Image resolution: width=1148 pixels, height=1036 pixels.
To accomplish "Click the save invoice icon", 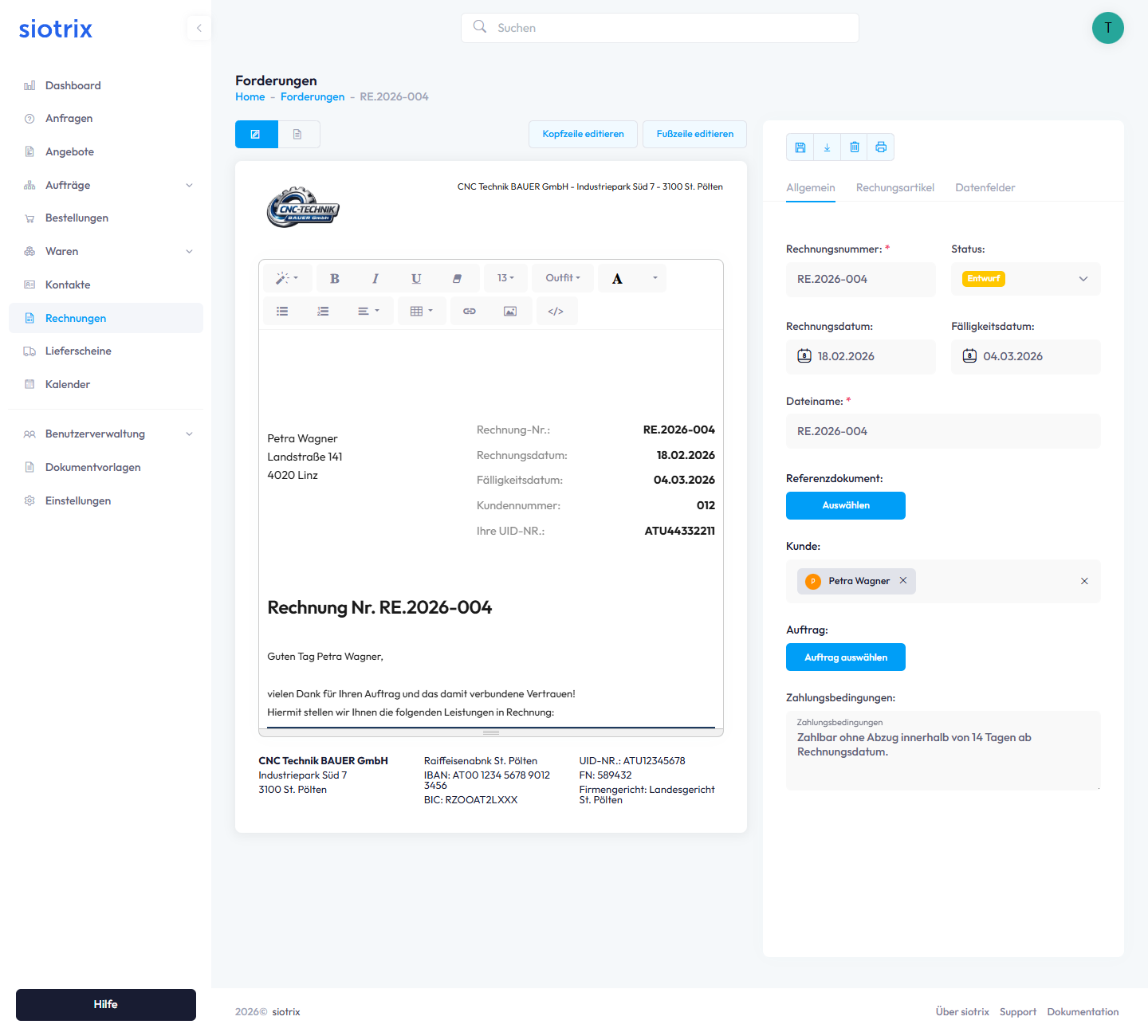I will click(x=800, y=147).
